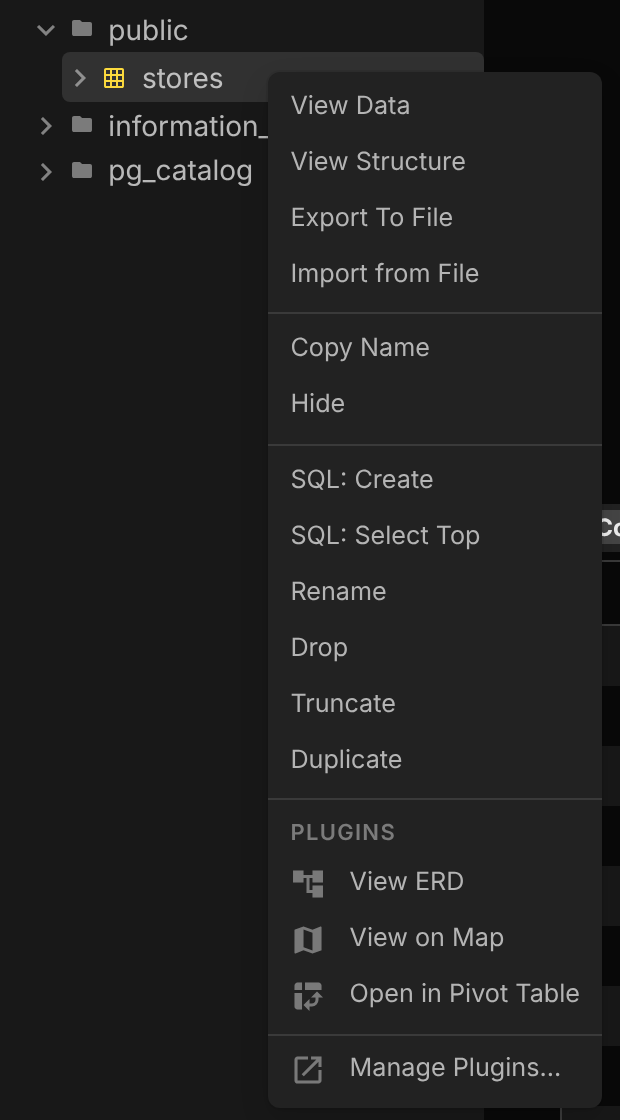Click the Pivot Table icon
The height and width of the screenshot is (1120, 620).
(x=308, y=995)
